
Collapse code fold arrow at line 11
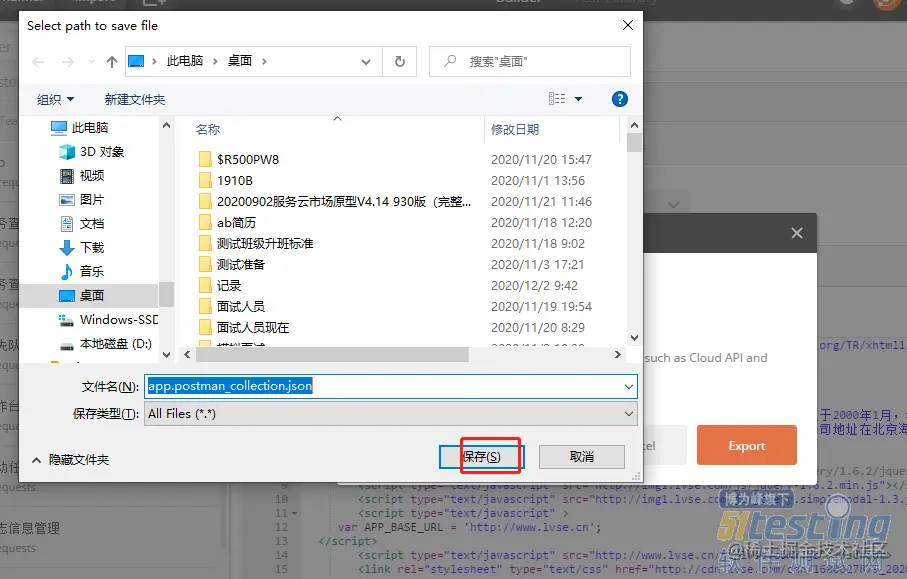click(x=294, y=514)
